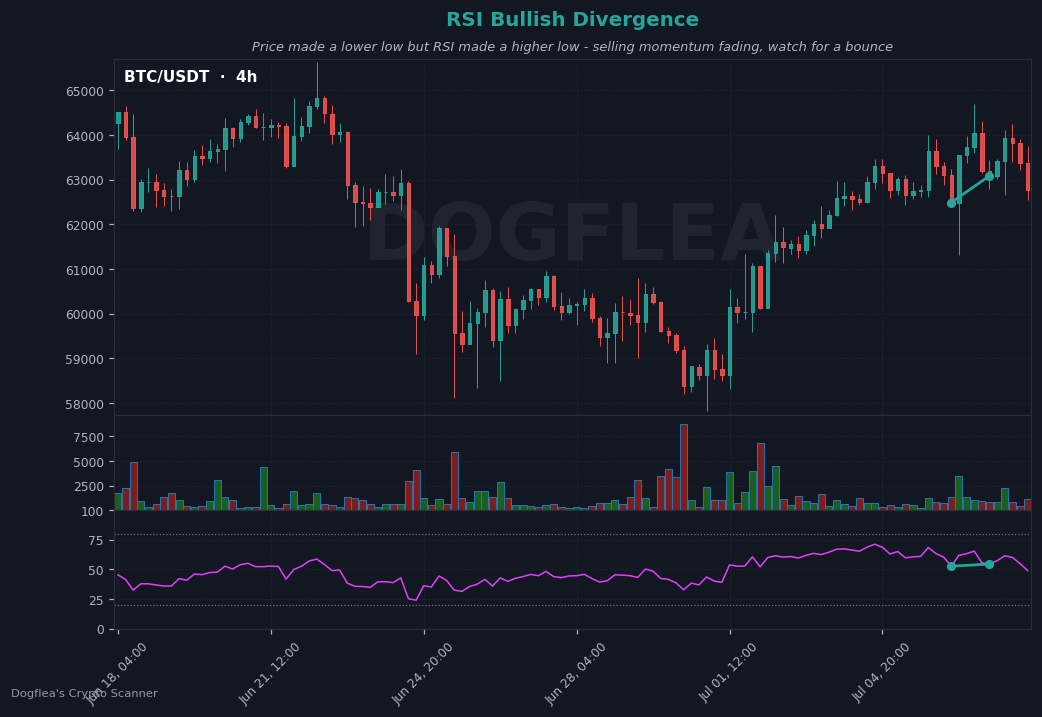Click the second divergence marker dot on price chart
Image resolution: width=1042 pixels, height=717 pixels.
coord(990,176)
